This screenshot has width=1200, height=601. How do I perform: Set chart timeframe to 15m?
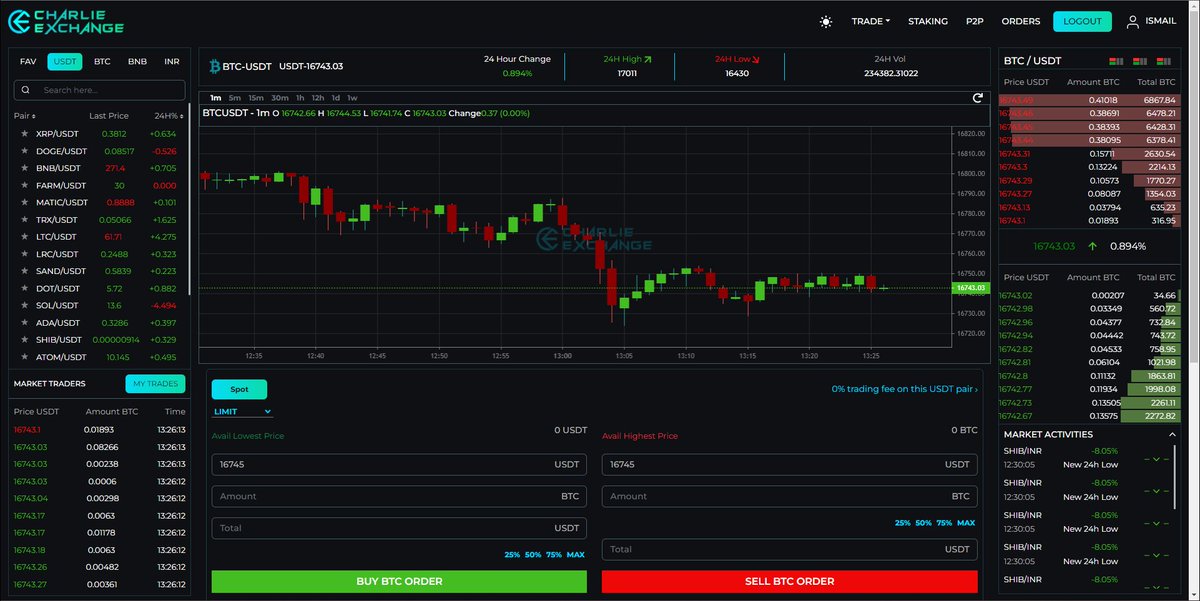click(256, 98)
